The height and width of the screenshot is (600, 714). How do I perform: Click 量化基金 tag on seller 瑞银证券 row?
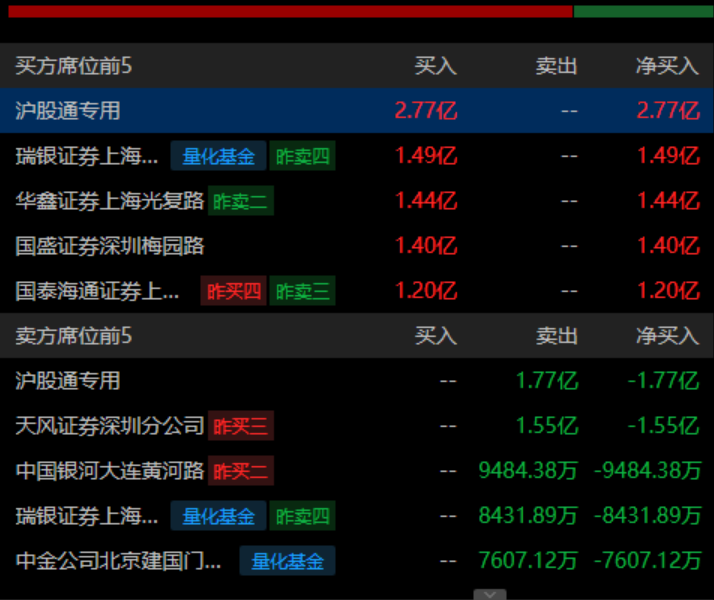click(219, 516)
